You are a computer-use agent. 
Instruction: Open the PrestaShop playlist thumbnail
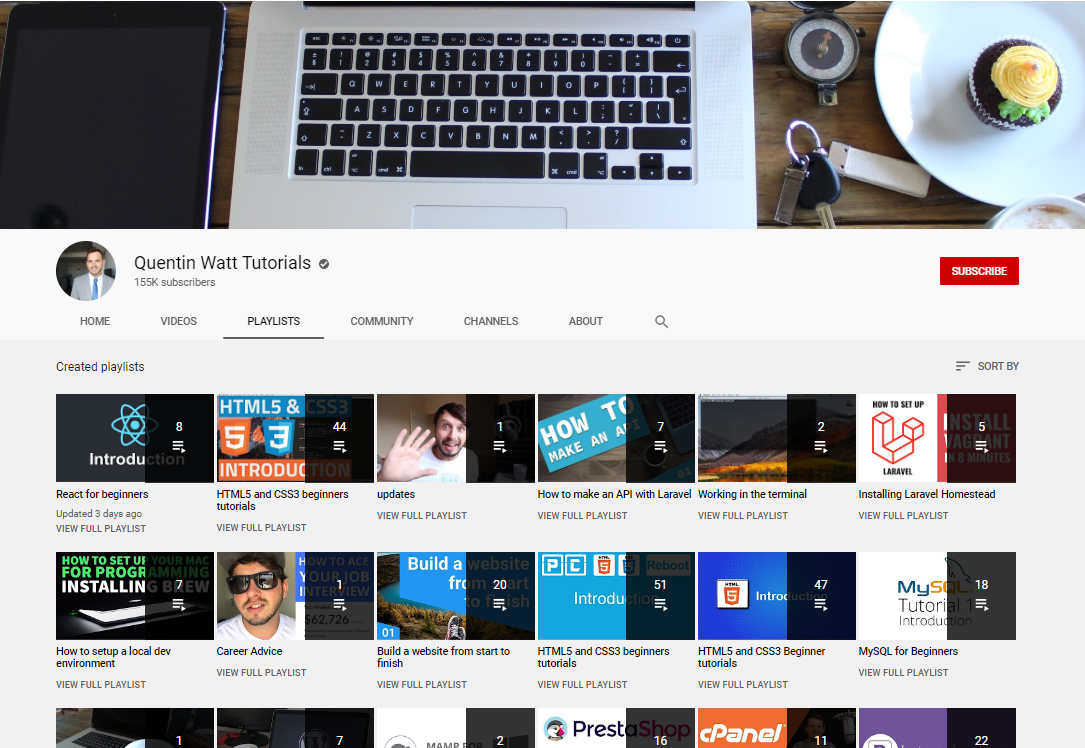[x=615, y=728]
